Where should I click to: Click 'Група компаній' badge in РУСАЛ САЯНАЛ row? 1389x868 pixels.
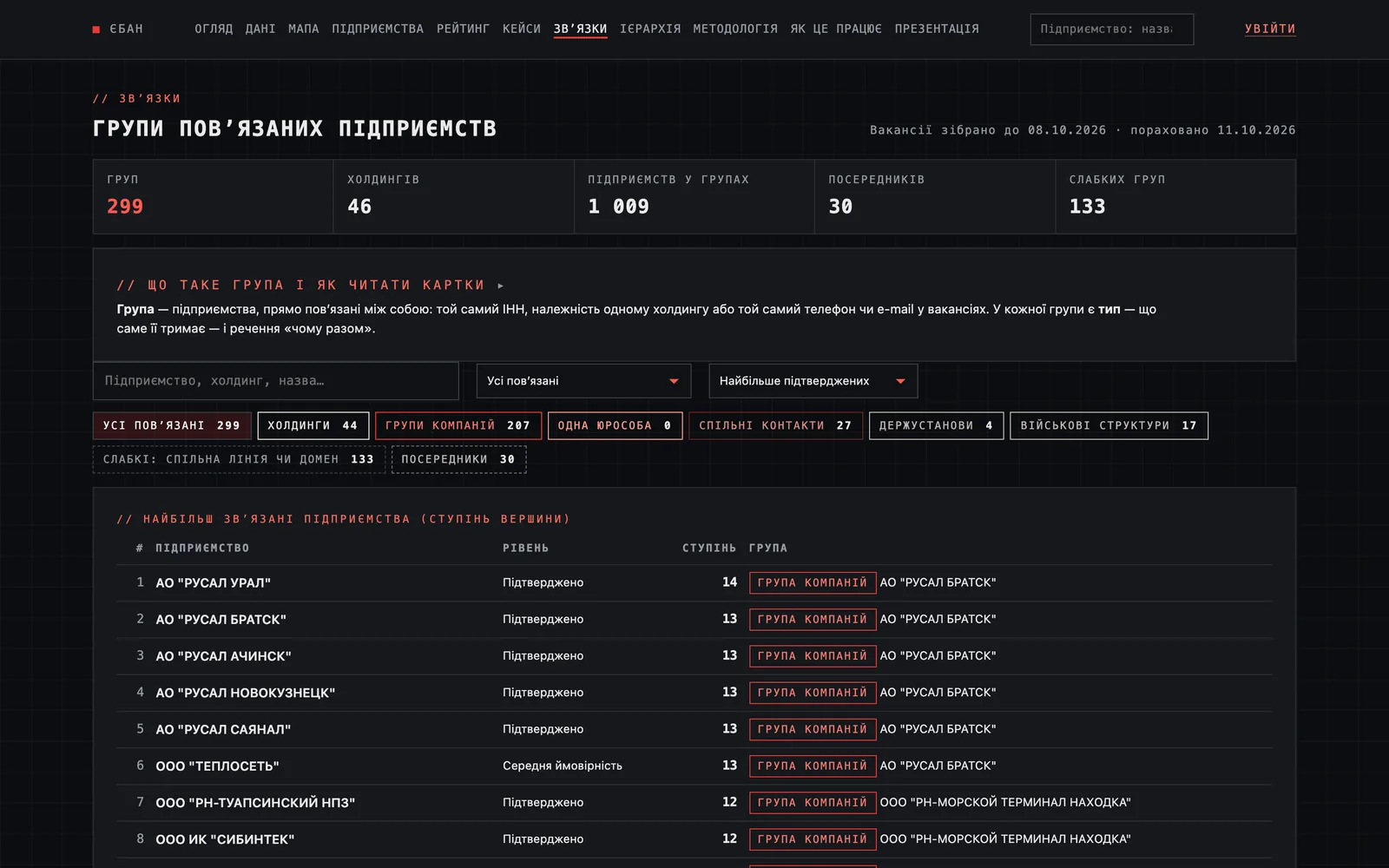pyautogui.click(x=813, y=729)
